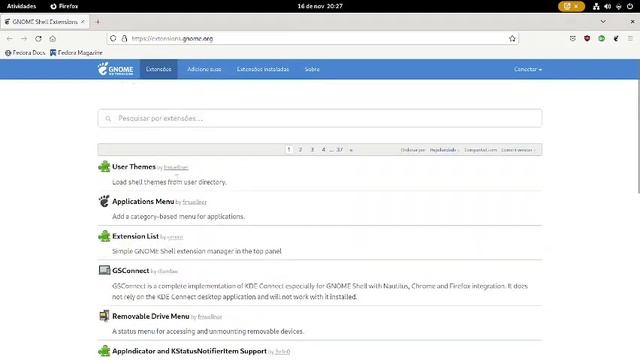Viewport: 640px width, 360px height.
Task: Open the power menu icon in top bar
Action: click(630, 6)
